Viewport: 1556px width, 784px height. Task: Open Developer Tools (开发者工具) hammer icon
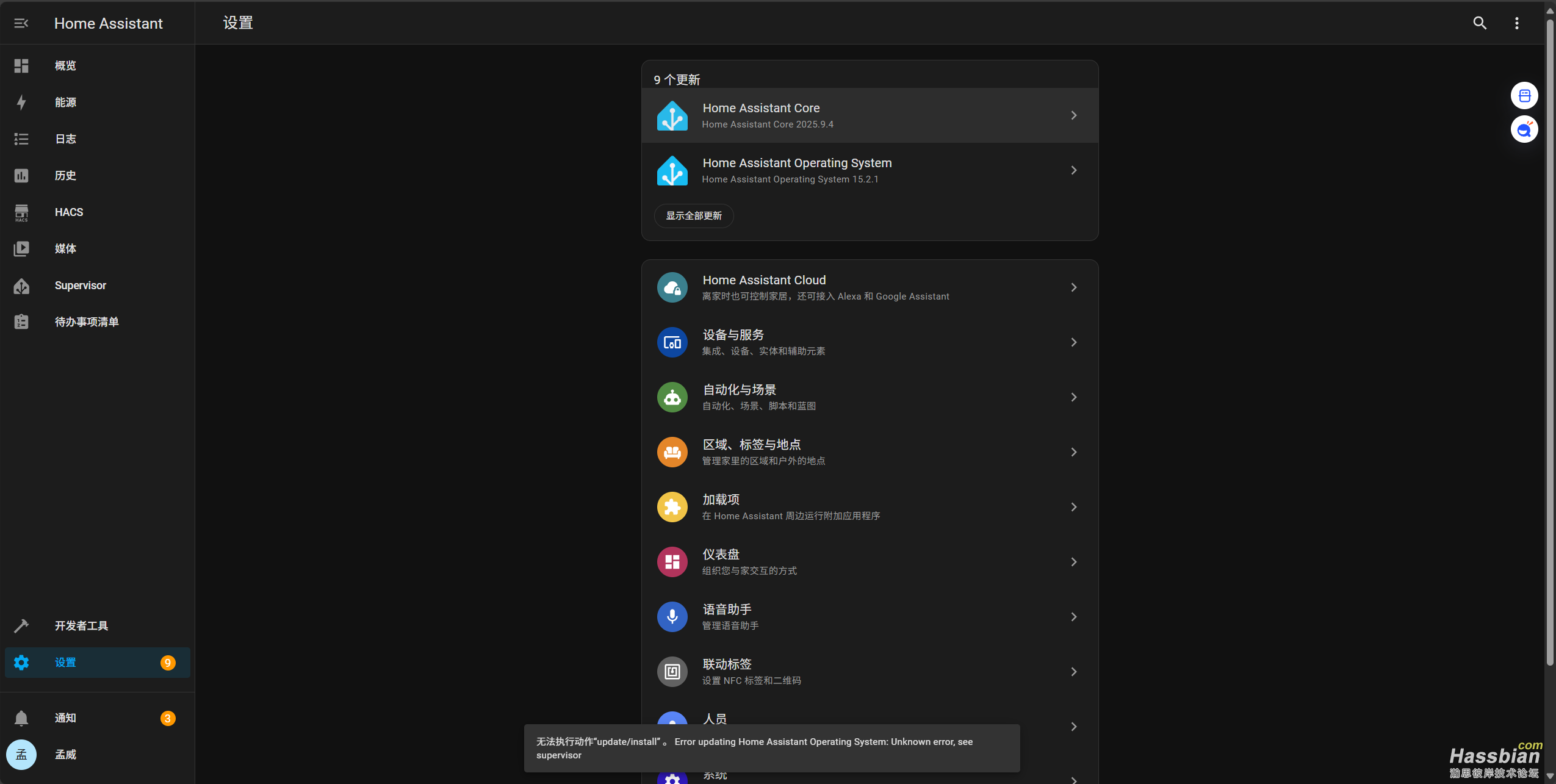[x=21, y=626]
